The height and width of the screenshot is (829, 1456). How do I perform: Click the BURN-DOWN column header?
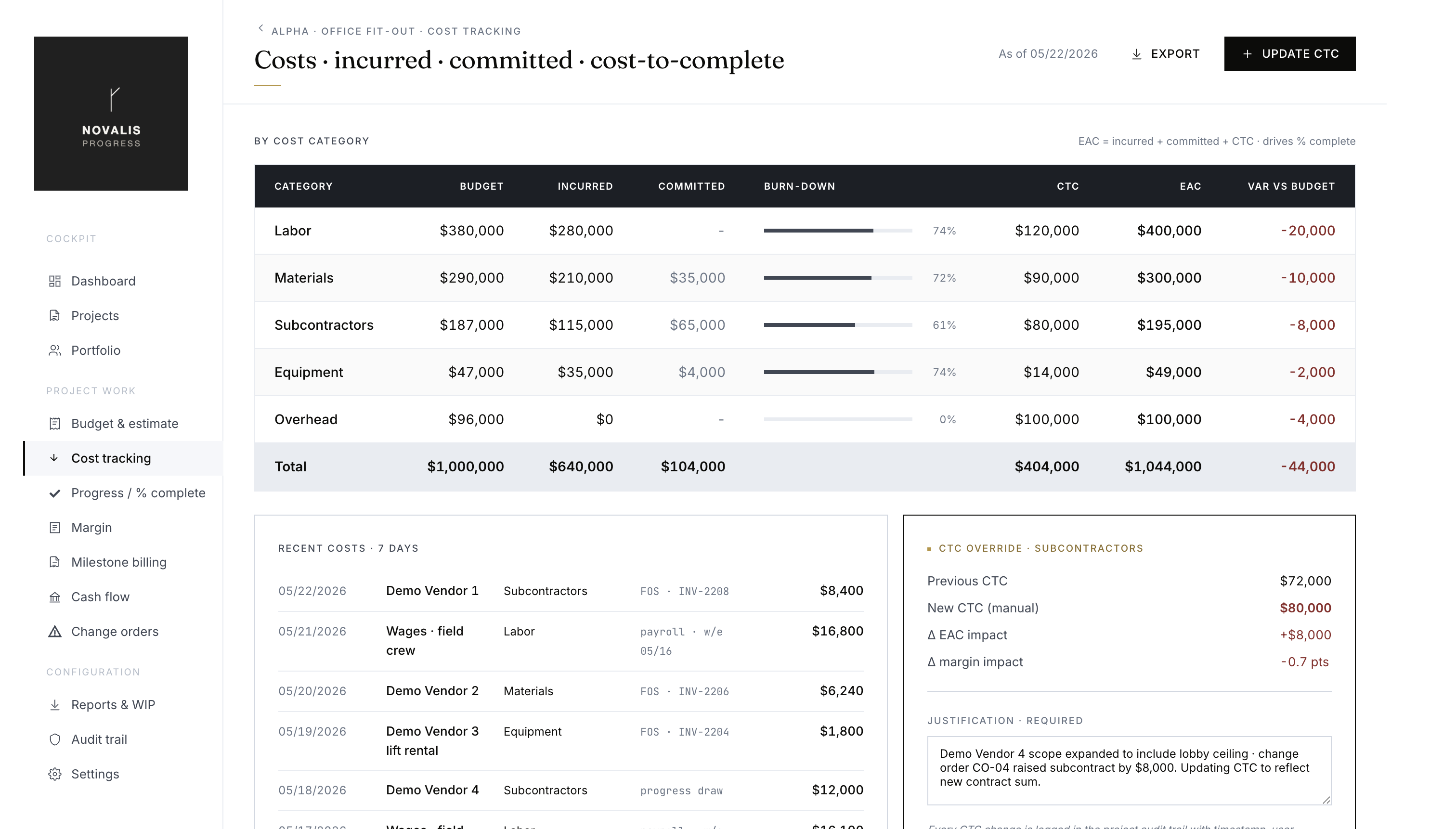point(799,186)
